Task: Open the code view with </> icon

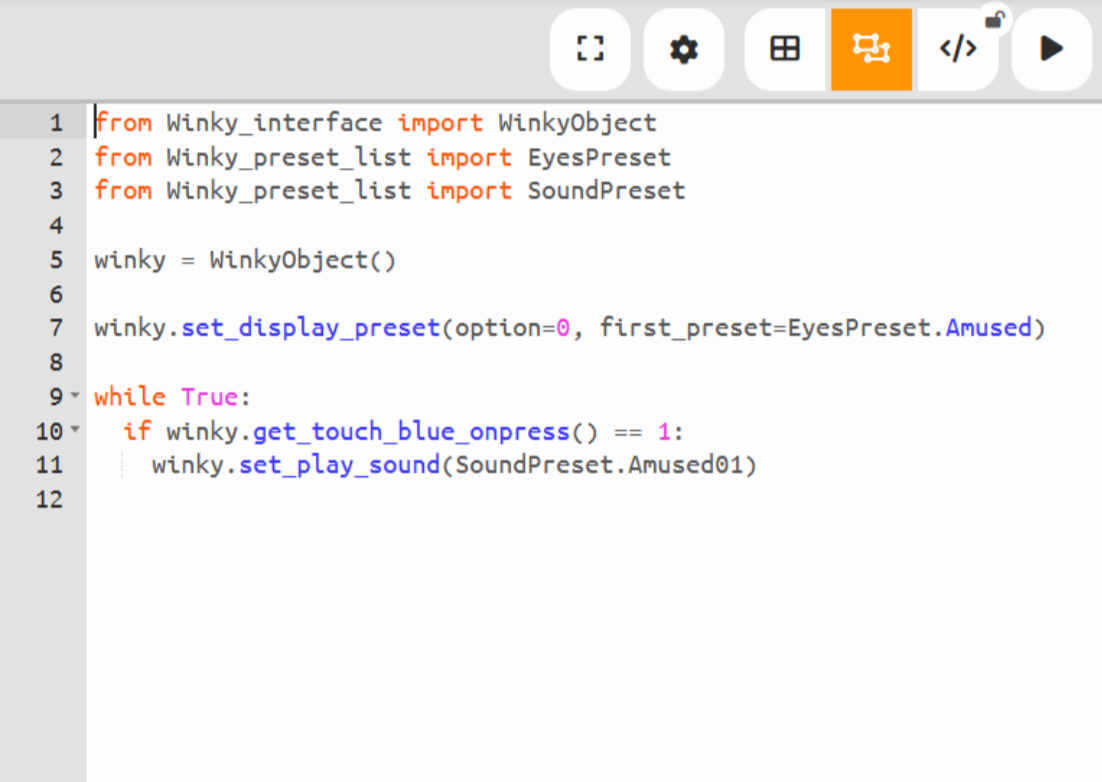Action: point(958,49)
